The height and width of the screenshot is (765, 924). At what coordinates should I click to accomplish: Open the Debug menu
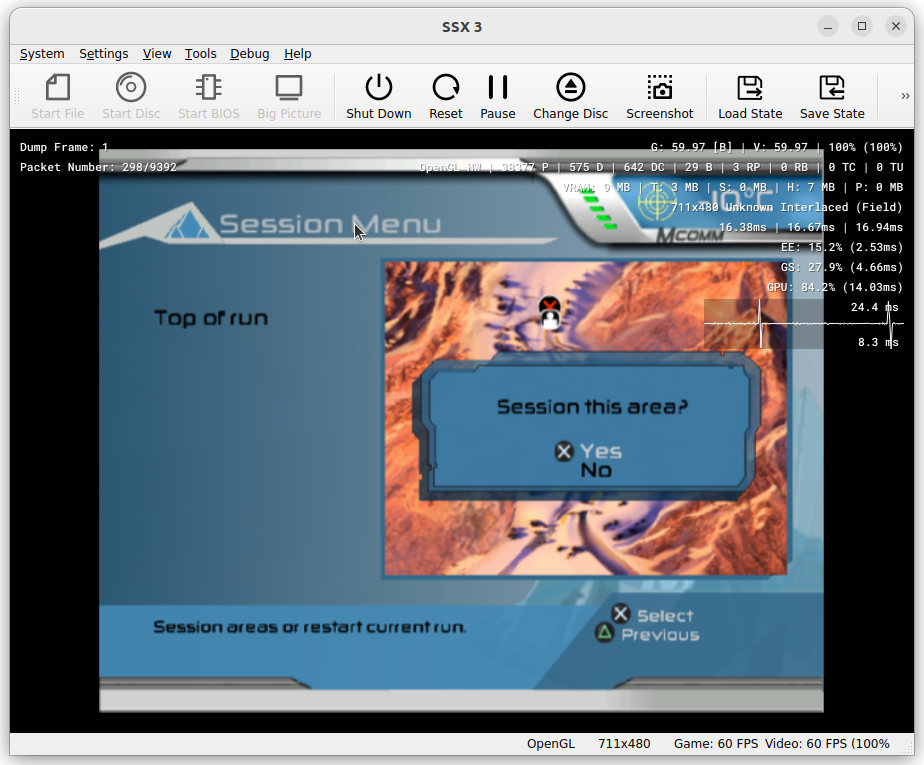coord(249,53)
